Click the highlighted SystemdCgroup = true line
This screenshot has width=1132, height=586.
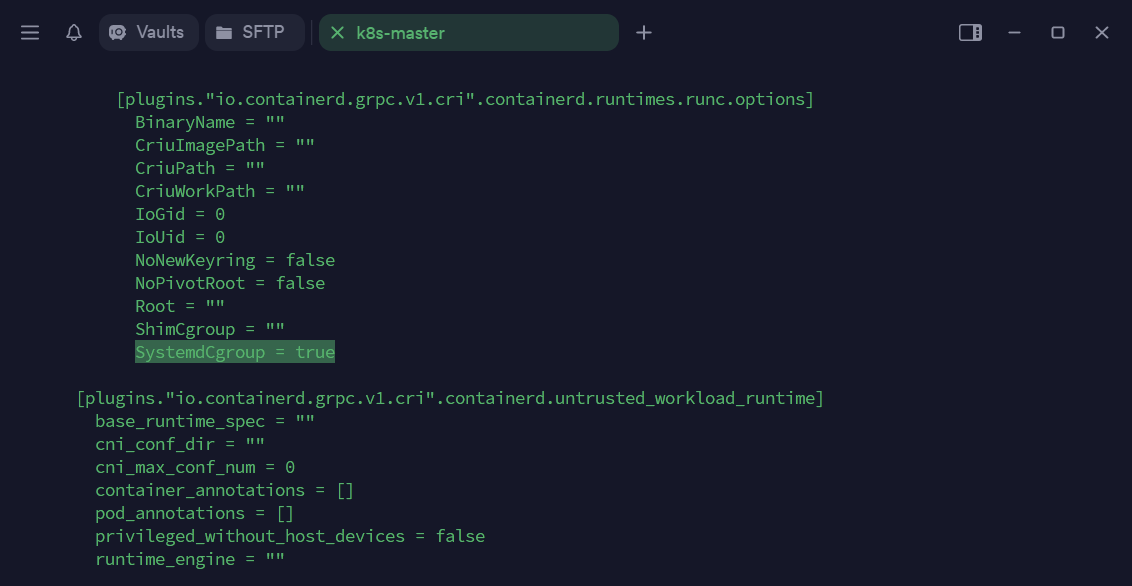235,352
